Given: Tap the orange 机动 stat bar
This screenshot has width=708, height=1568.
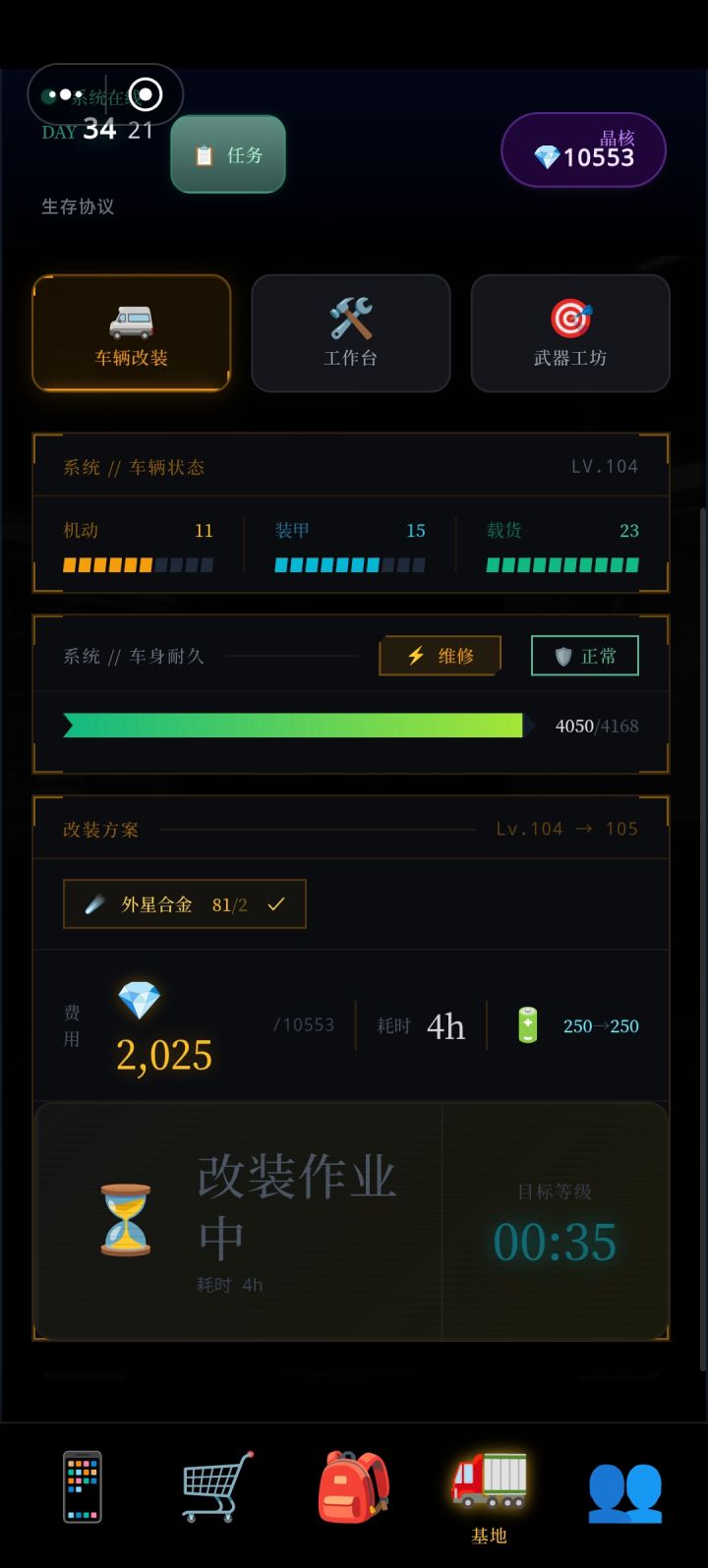Looking at the screenshot, I should click(x=138, y=565).
